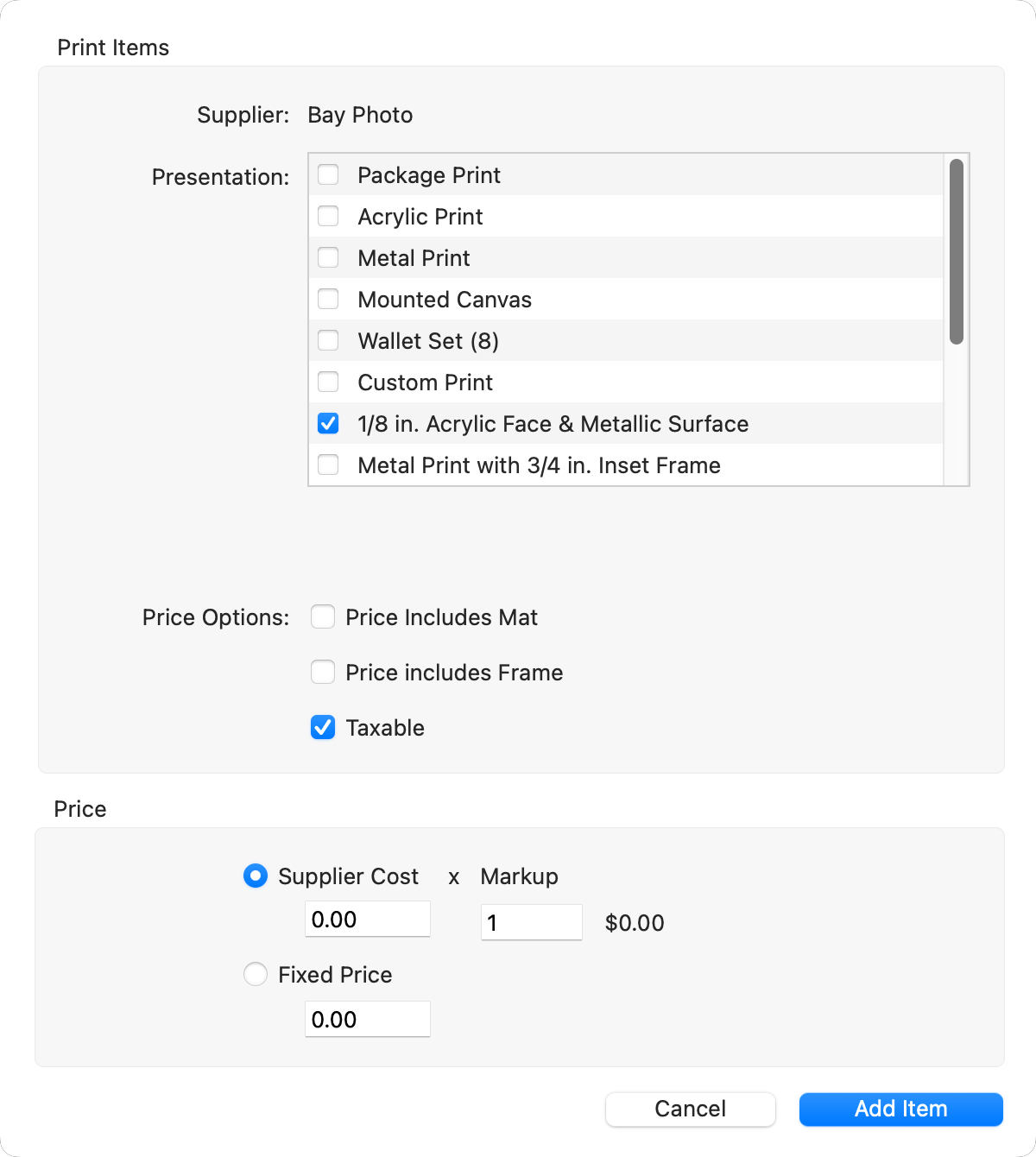Click the Supplier Cost amount field
The height and width of the screenshot is (1157, 1036).
[x=367, y=920]
